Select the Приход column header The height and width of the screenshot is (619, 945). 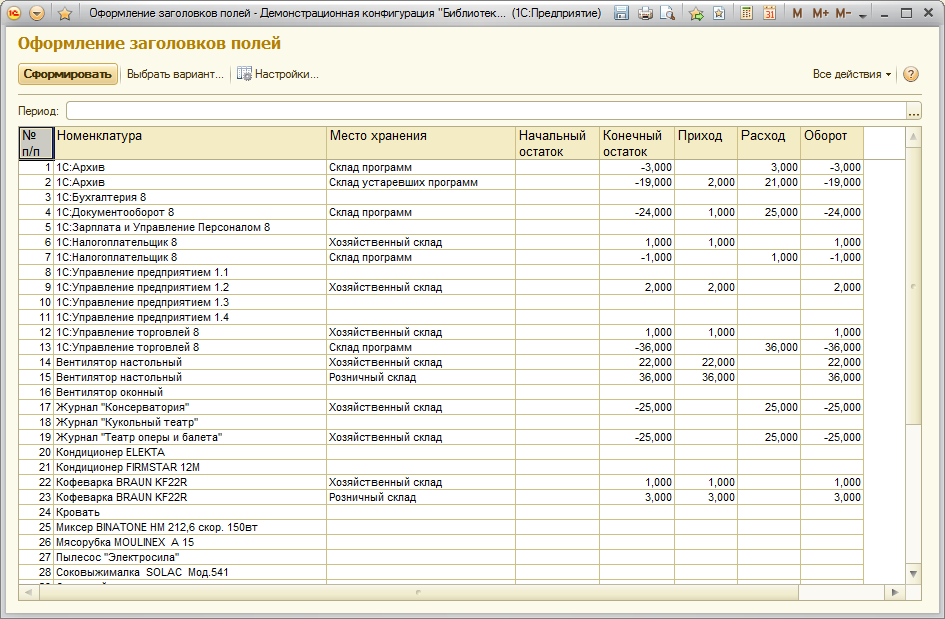[706, 143]
